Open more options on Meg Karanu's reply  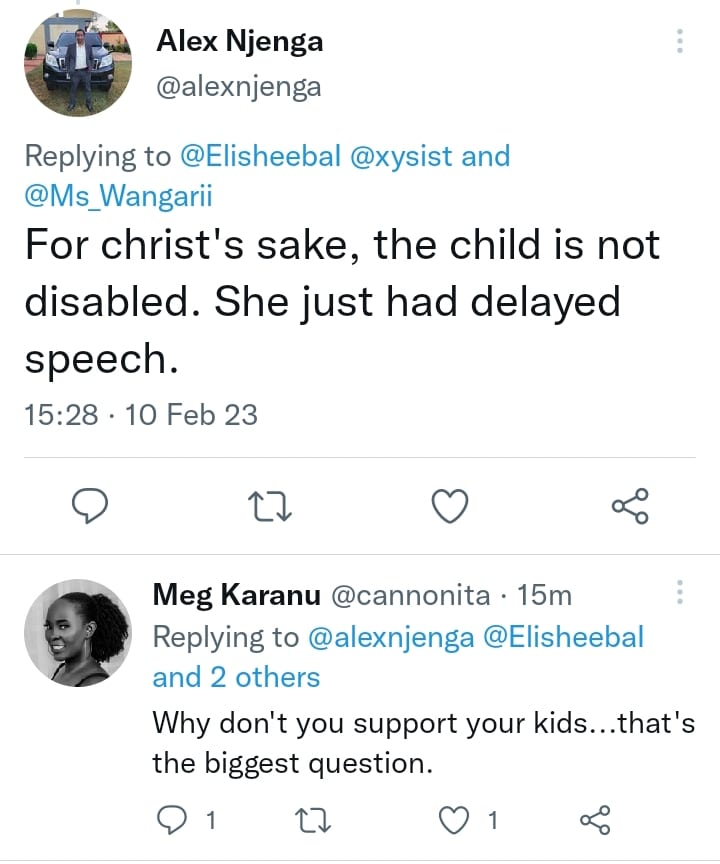tap(680, 592)
